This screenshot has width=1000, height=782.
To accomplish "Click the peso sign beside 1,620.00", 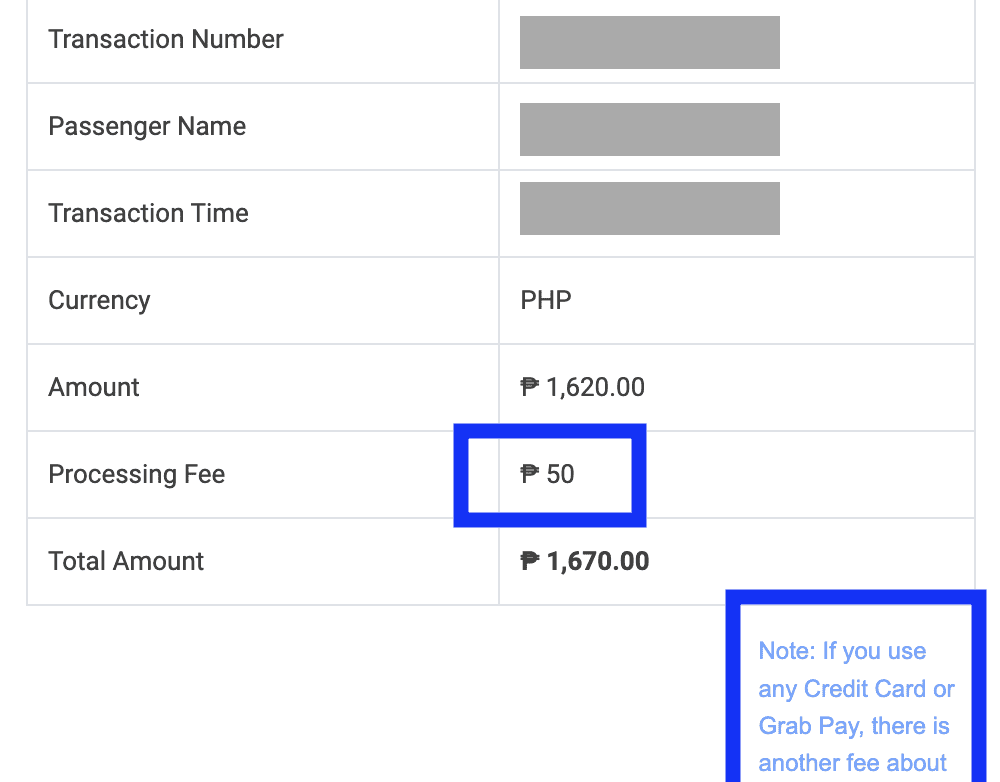I will 530,387.
